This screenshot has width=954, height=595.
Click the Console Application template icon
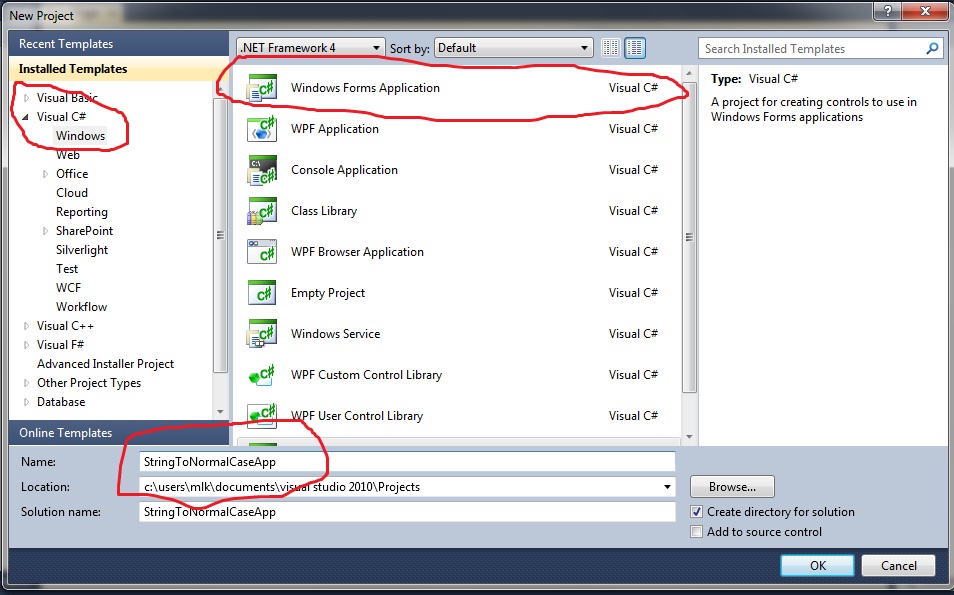coord(262,170)
